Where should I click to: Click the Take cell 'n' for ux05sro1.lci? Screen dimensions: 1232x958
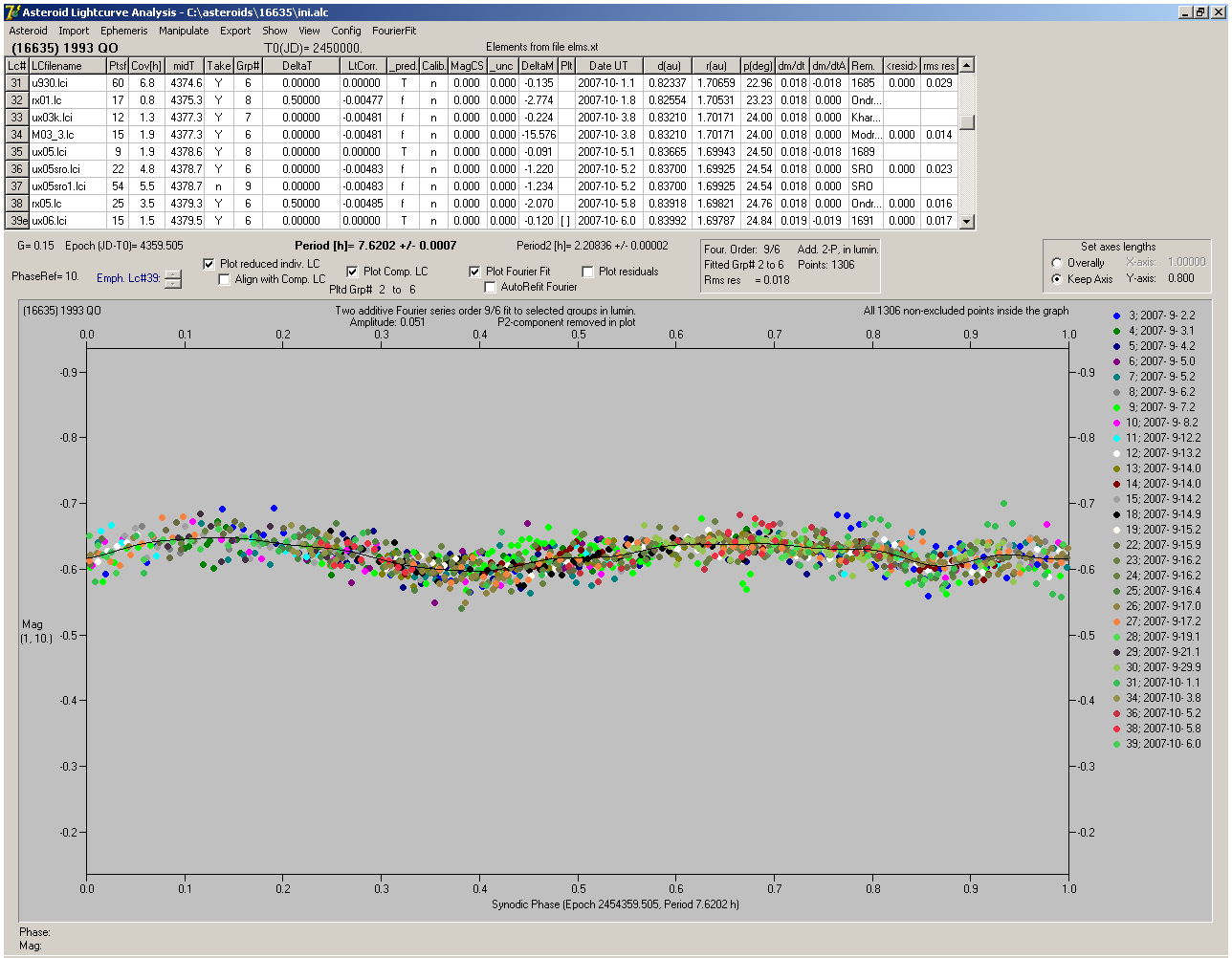click(219, 186)
